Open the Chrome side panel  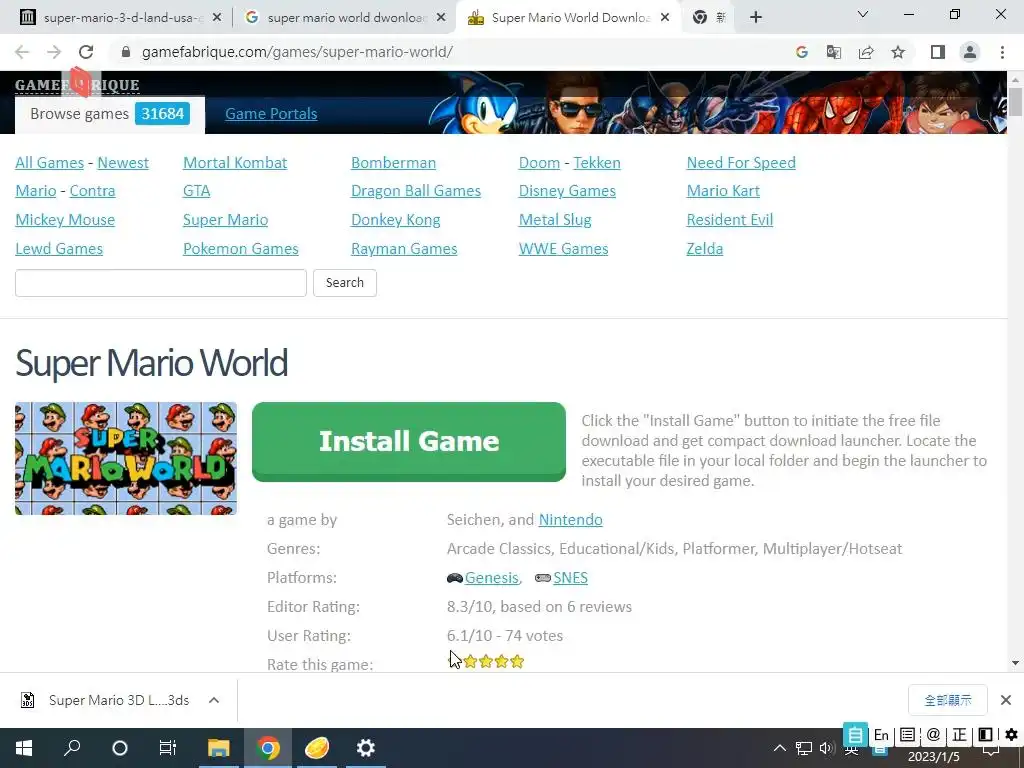click(938, 52)
